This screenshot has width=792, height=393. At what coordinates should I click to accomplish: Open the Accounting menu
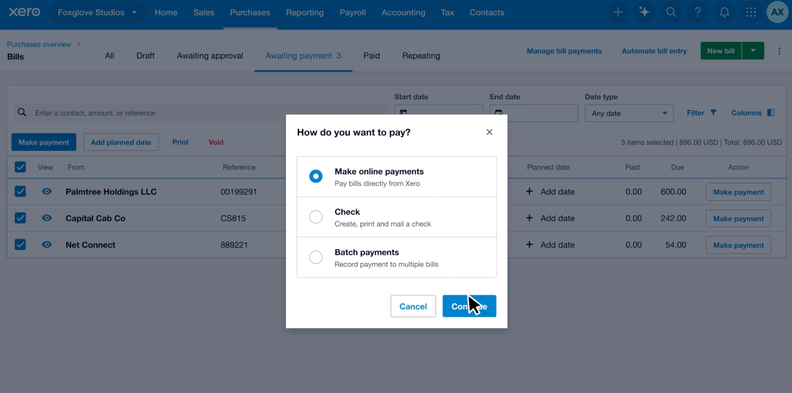click(403, 13)
